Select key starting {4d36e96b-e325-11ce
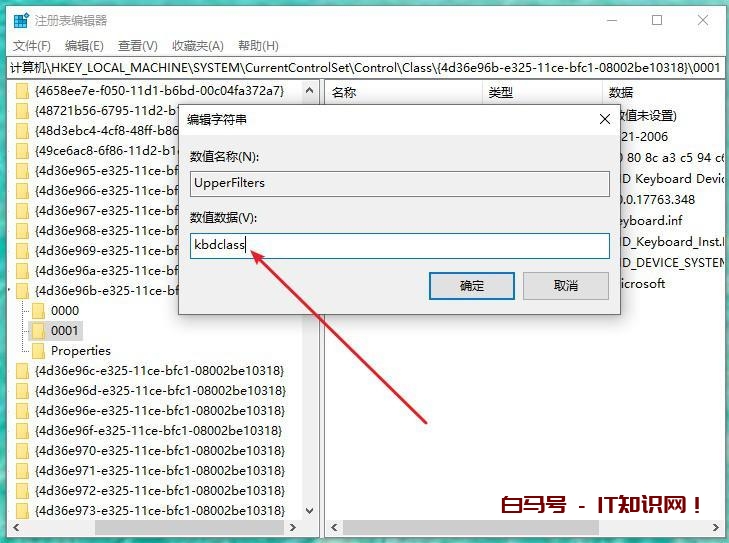This screenshot has width=729, height=543. (x=106, y=291)
